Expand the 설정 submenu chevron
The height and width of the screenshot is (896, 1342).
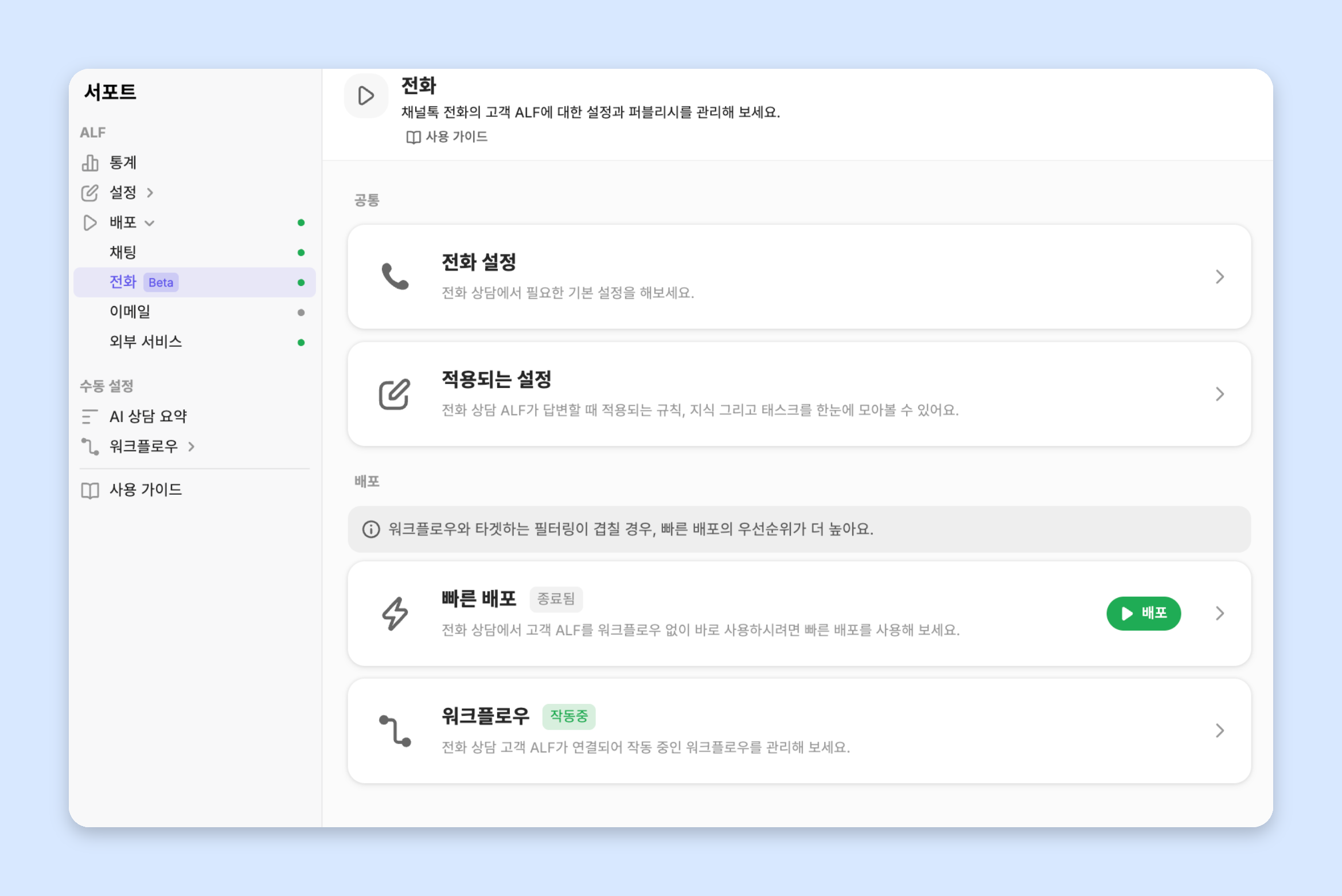[150, 193]
